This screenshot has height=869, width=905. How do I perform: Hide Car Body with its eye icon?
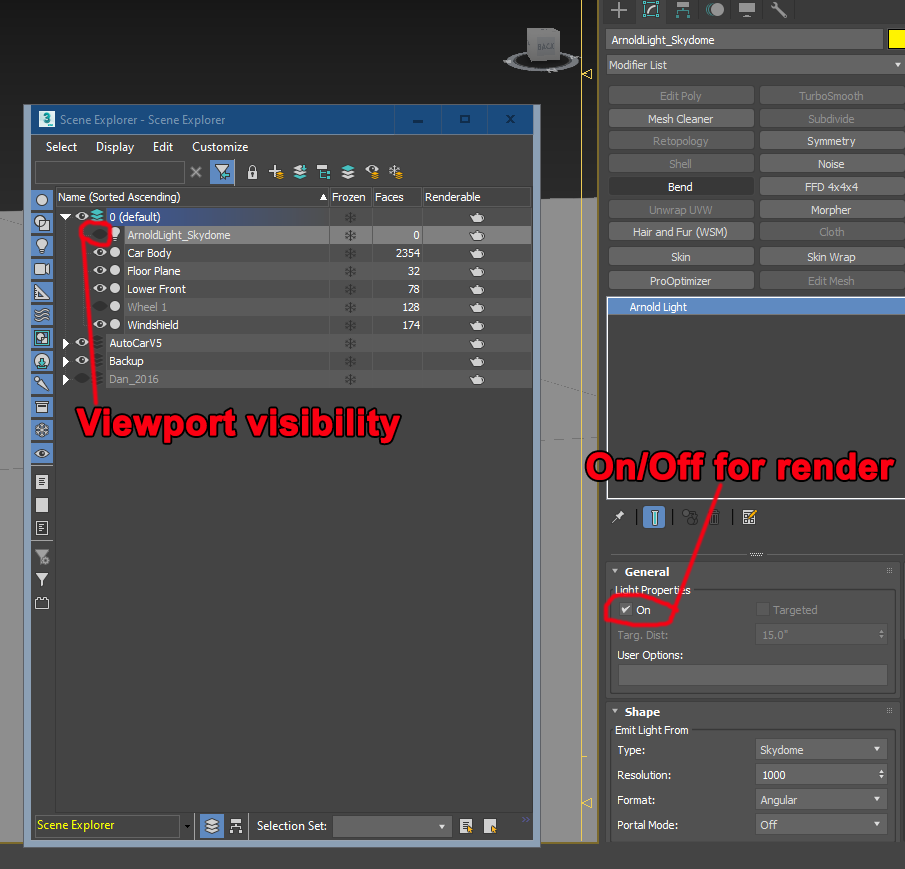pos(100,252)
